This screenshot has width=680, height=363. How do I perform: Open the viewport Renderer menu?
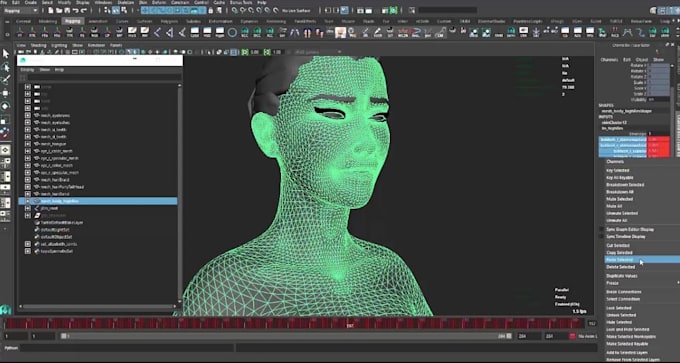[96, 45]
